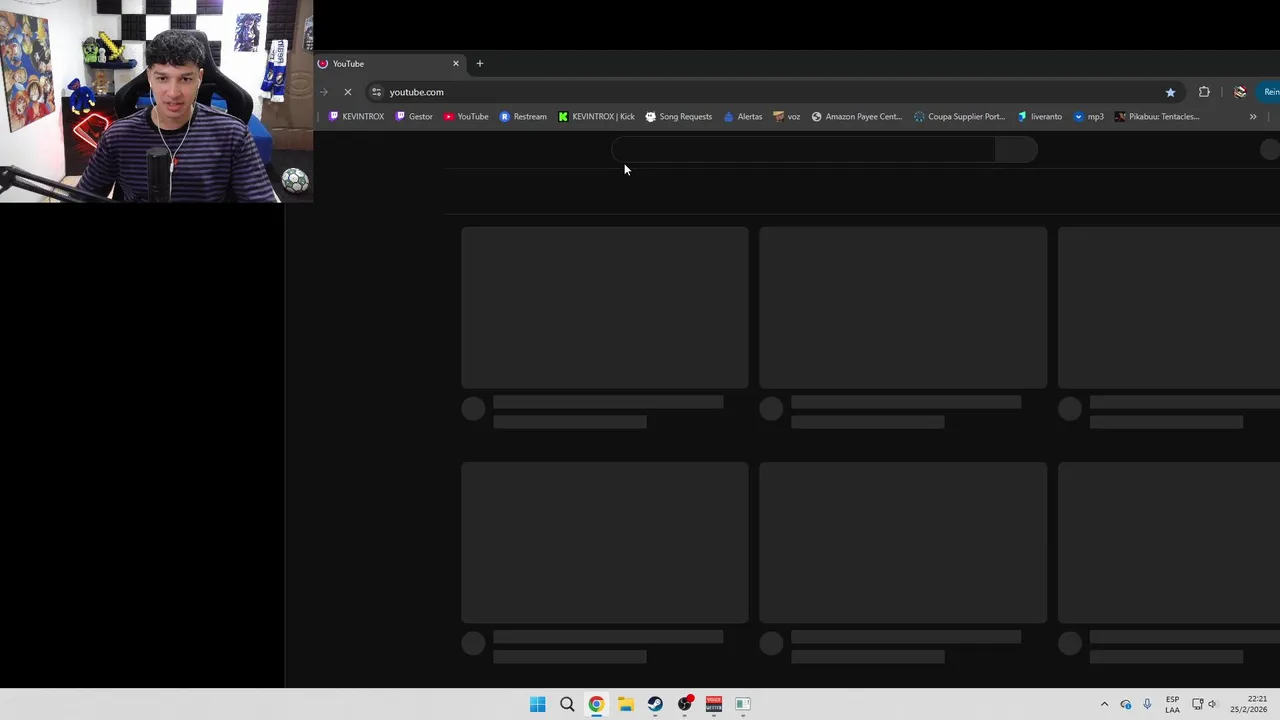Open the Restream bookmark

pyautogui.click(x=523, y=116)
